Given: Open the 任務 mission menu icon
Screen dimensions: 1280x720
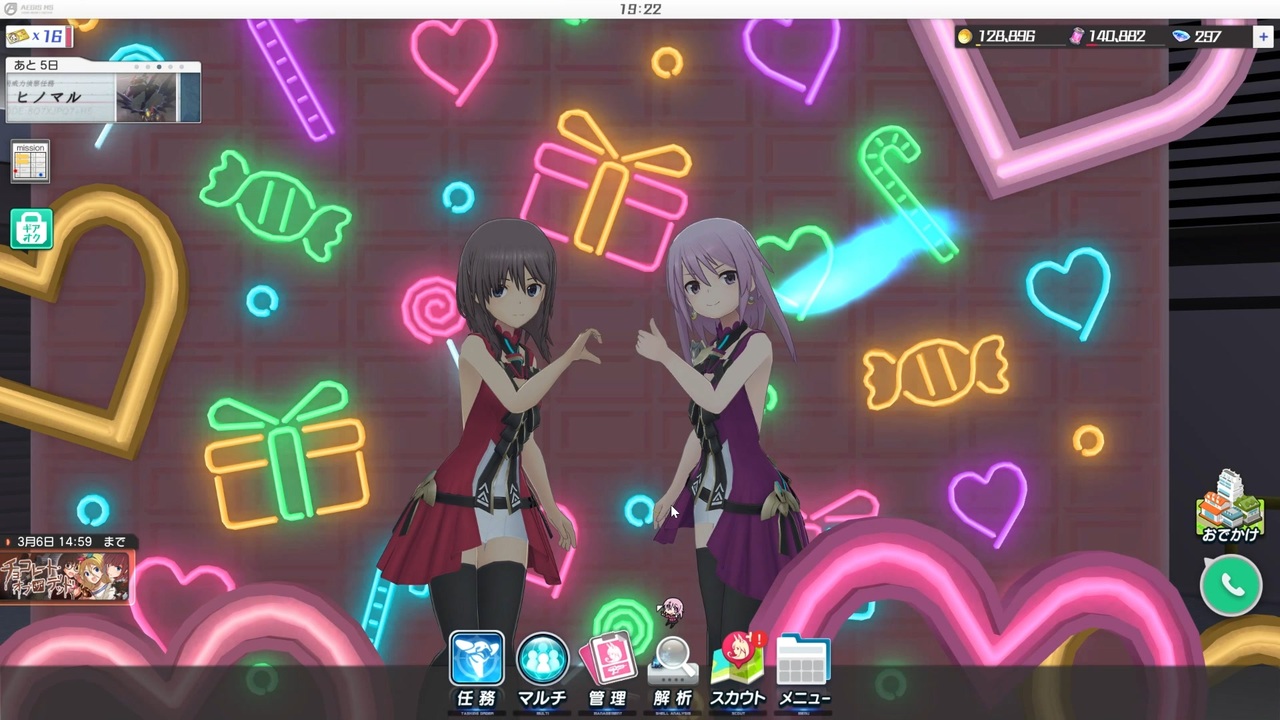Looking at the screenshot, I should 476,670.
